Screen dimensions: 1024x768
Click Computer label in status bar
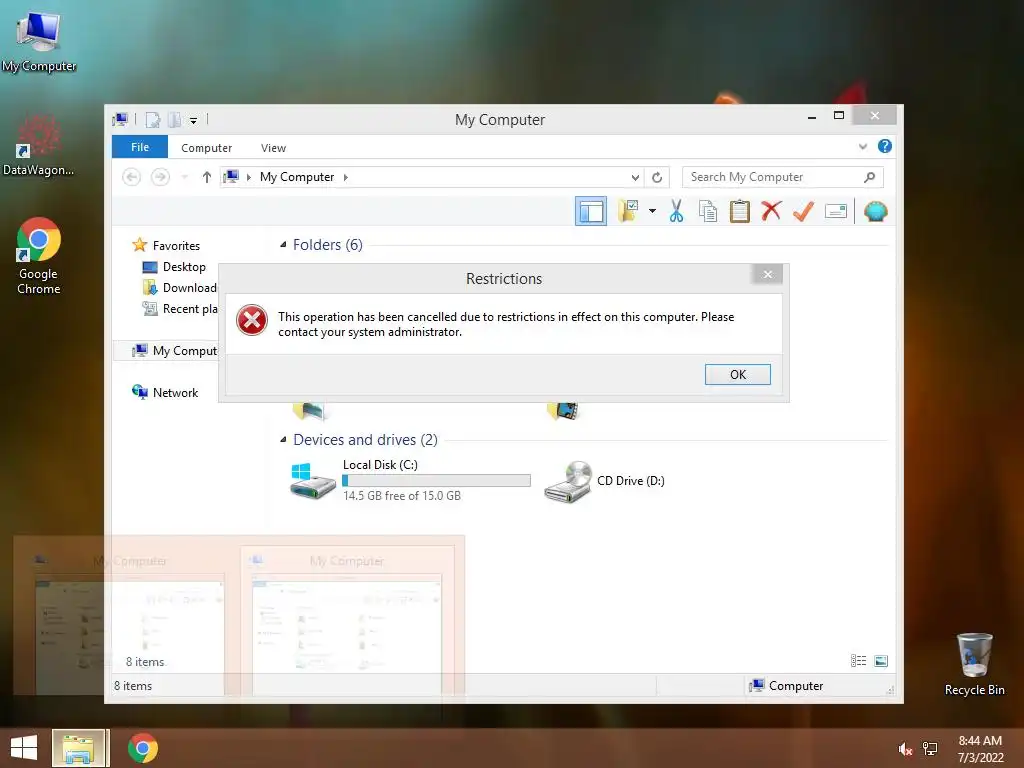pyautogui.click(x=795, y=686)
